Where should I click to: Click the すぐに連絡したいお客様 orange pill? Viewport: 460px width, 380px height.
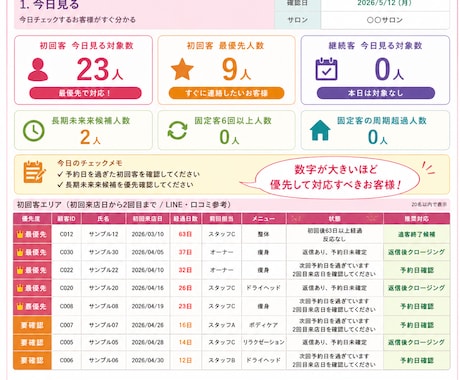tap(226, 93)
